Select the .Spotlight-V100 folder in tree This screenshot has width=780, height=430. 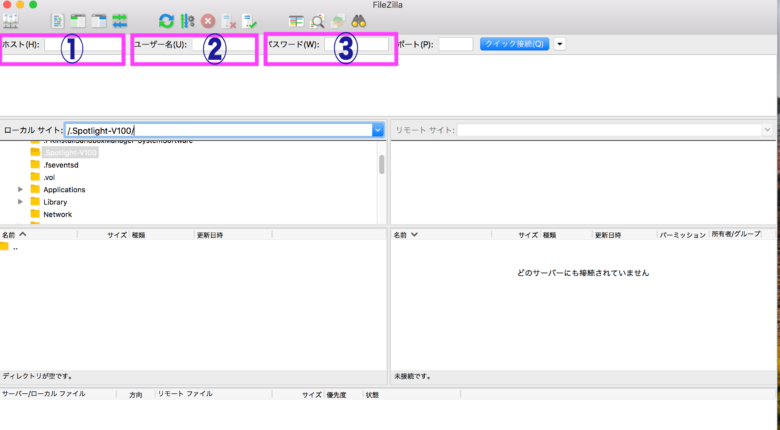point(70,152)
